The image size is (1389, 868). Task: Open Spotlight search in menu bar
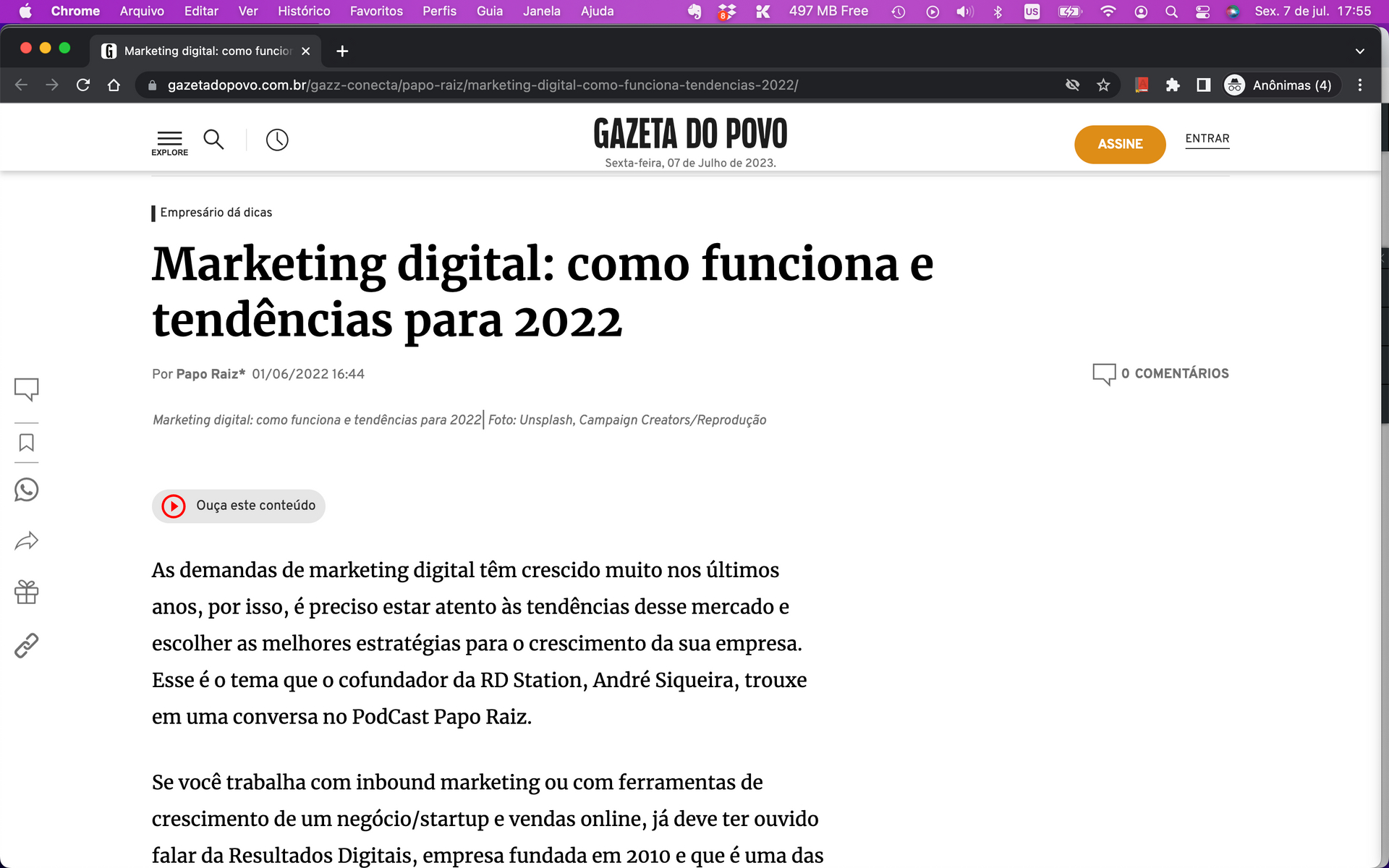[1172, 11]
